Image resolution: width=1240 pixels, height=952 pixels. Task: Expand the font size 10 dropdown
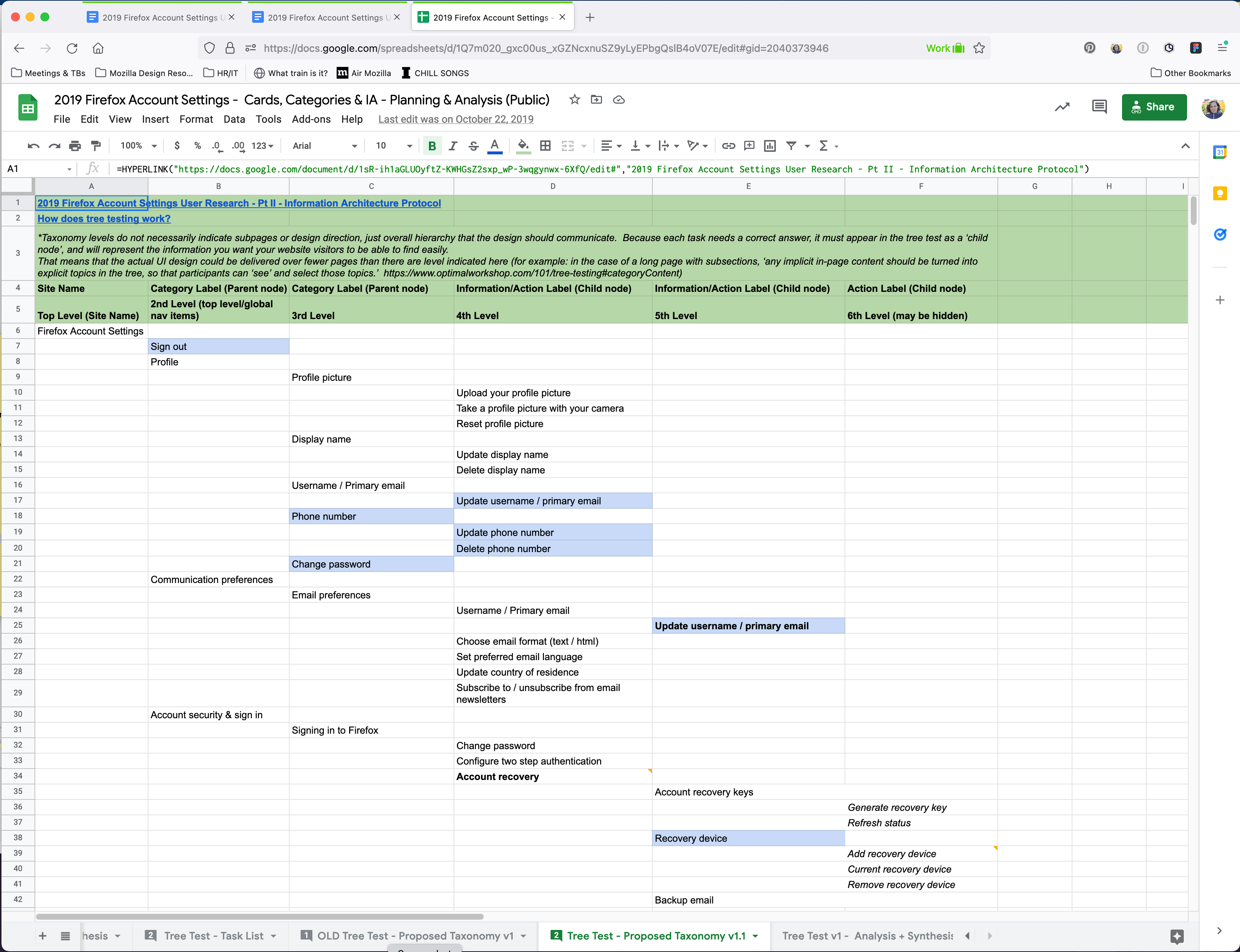(394, 146)
